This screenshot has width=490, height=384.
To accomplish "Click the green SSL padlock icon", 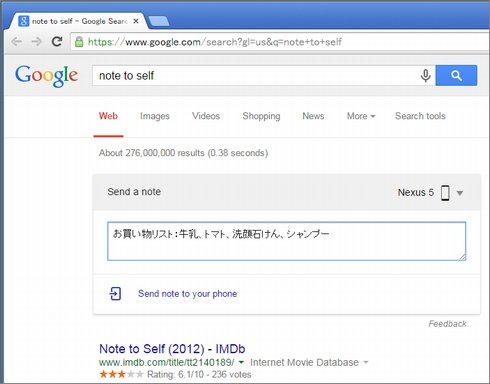I will (x=79, y=42).
